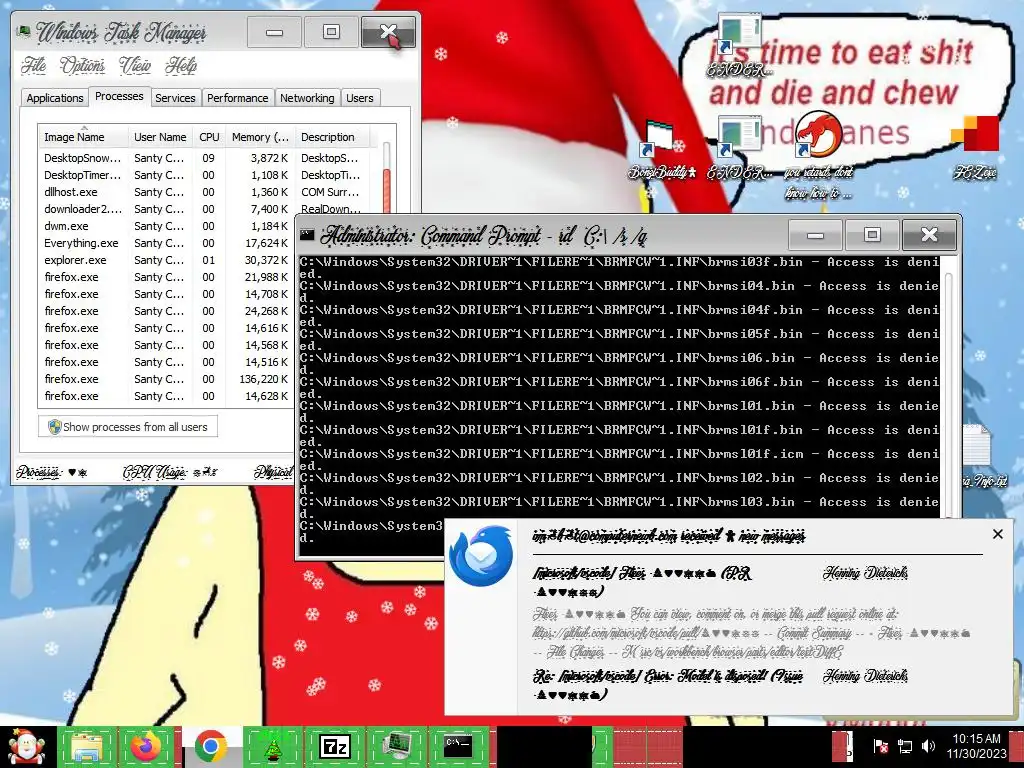Image resolution: width=1024 pixels, height=768 pixels.
Task: Open the Santa Claus Start button
Action: (26, 747)
